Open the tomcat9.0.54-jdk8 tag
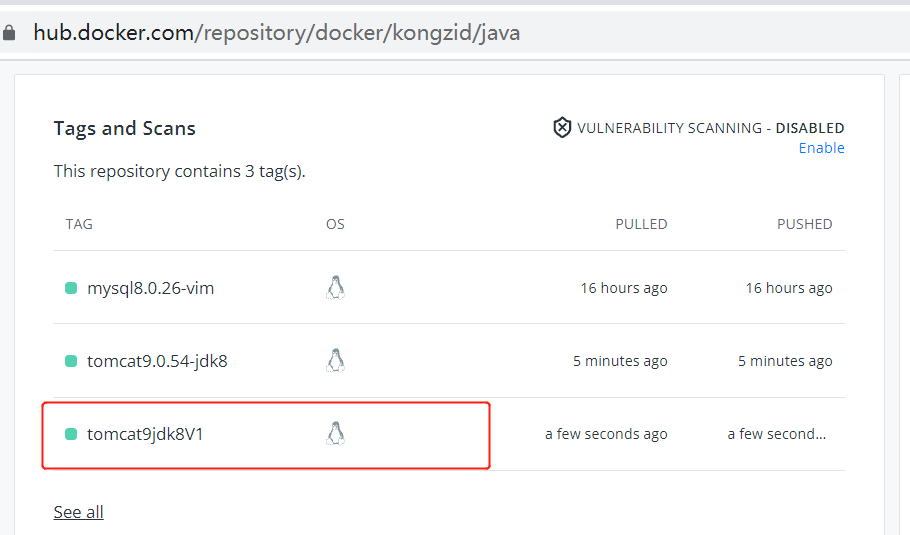Image resolution: width=910 pixels, height=535 pixels. point(157,361)
